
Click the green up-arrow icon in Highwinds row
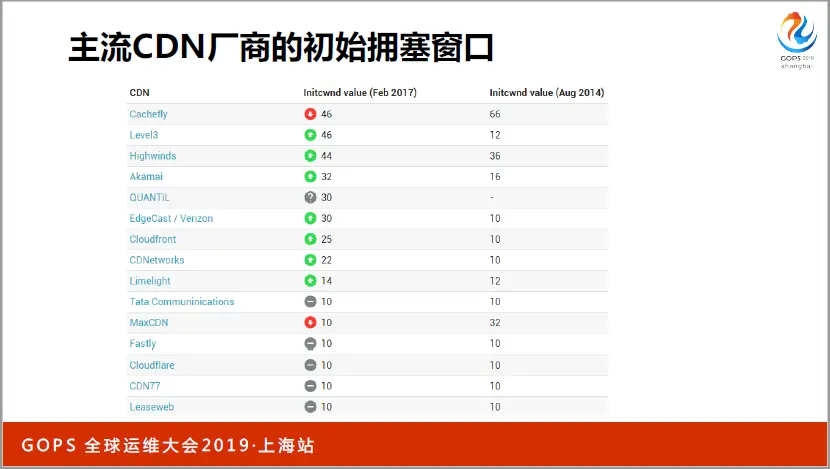point(310,156)
